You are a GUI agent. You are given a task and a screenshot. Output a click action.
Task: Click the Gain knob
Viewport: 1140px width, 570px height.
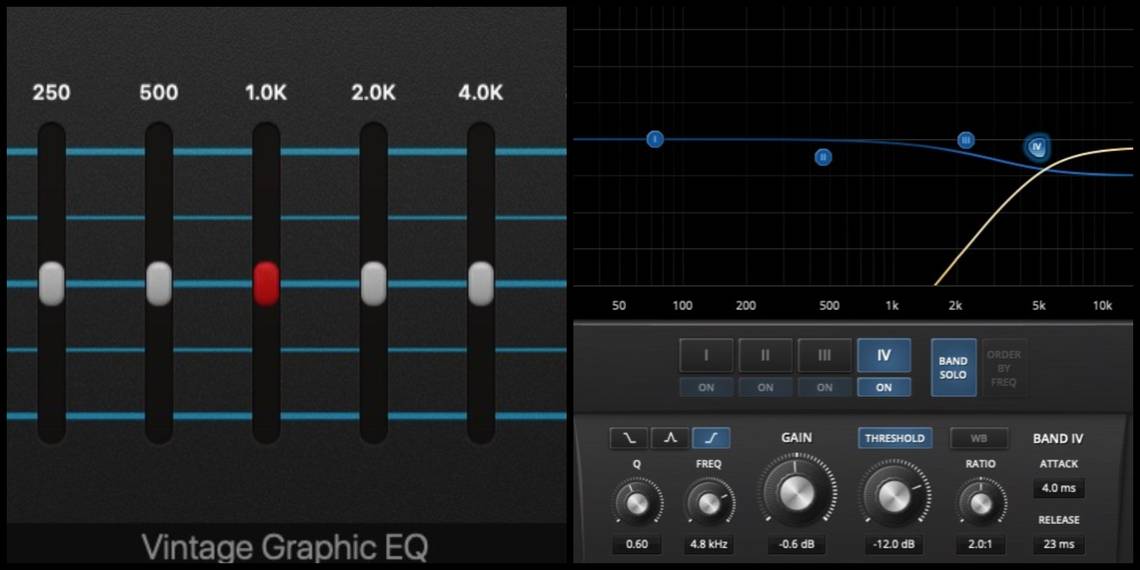tap(797, 494)
